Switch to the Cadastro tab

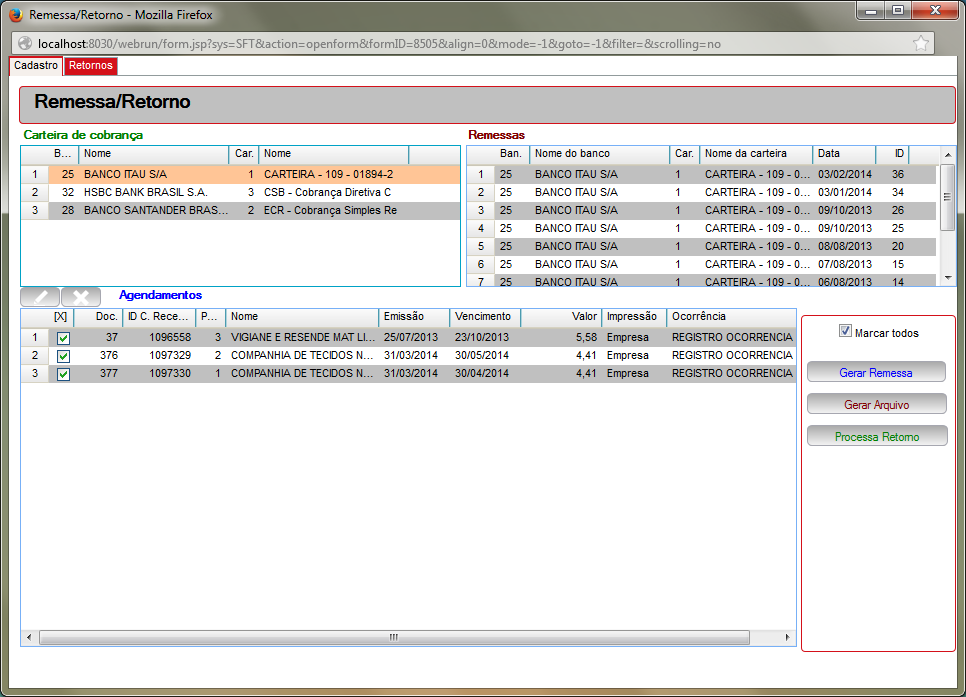(36, 65)
